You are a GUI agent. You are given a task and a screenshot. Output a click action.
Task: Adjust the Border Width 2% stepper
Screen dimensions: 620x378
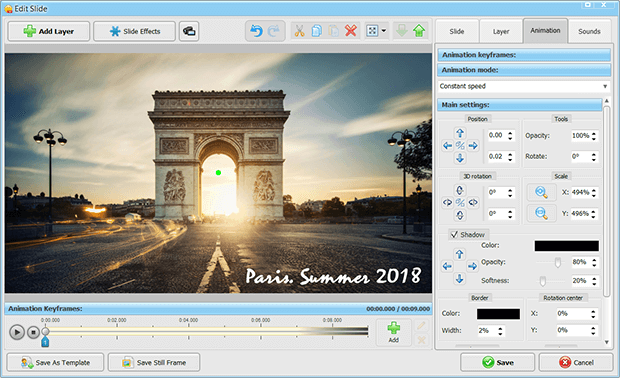coord(500,331)
